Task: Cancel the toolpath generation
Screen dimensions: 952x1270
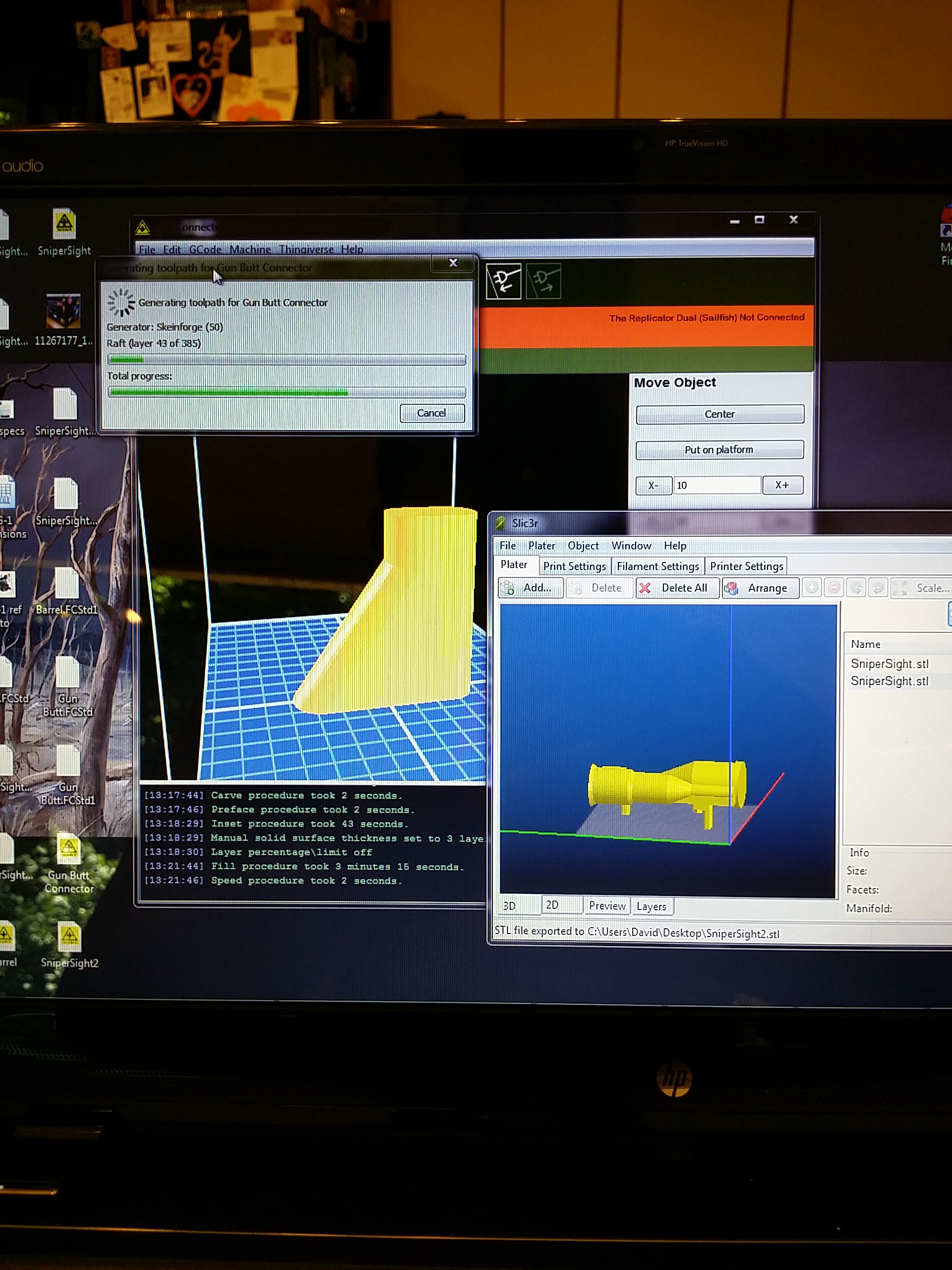Action: pos(431,413)
